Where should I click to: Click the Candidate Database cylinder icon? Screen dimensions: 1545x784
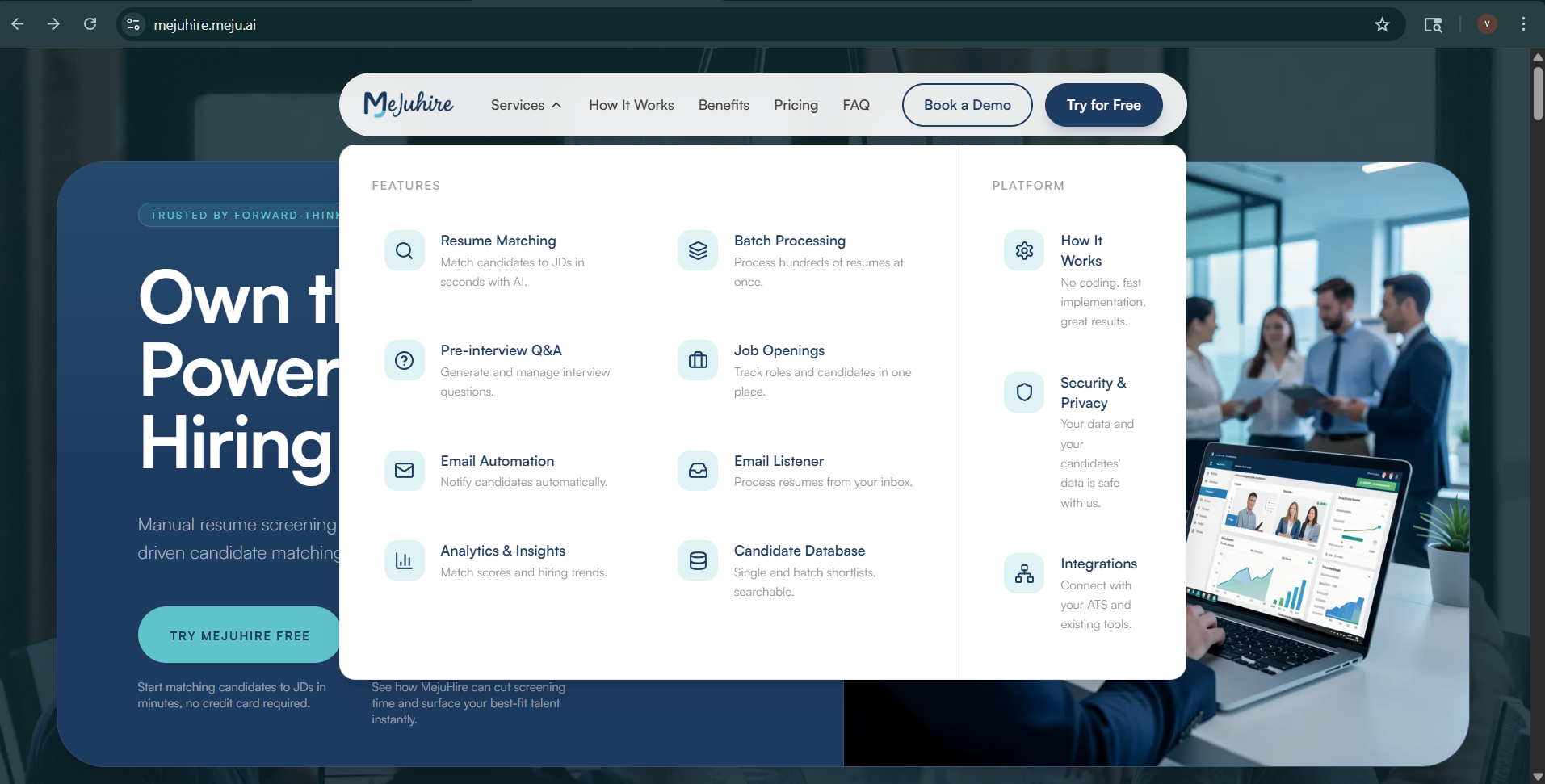pyautogui.click(x=698, y=560)
